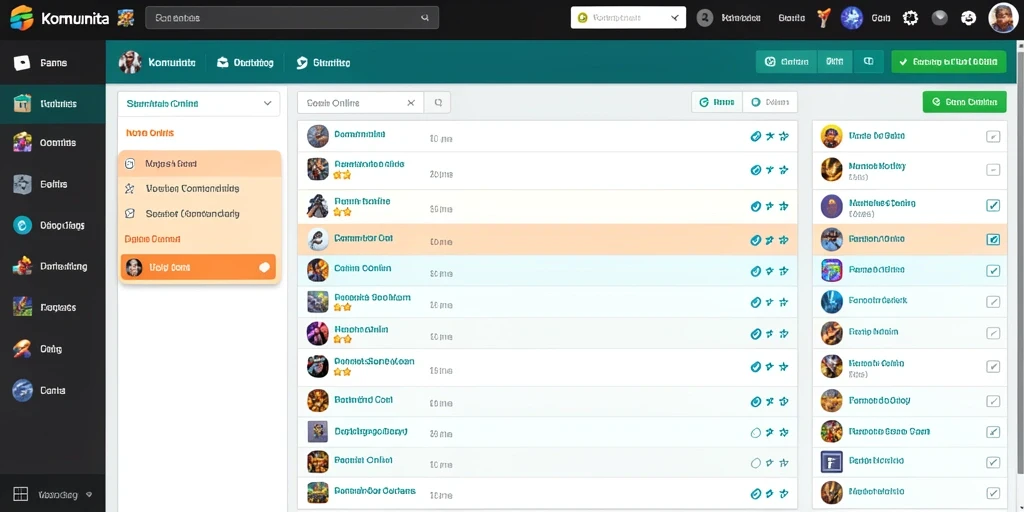Viewport: 1024px width, 512px height.
Task: Click the magnifier icon in the dark top search bar
Action: click(x=425, y=18)
